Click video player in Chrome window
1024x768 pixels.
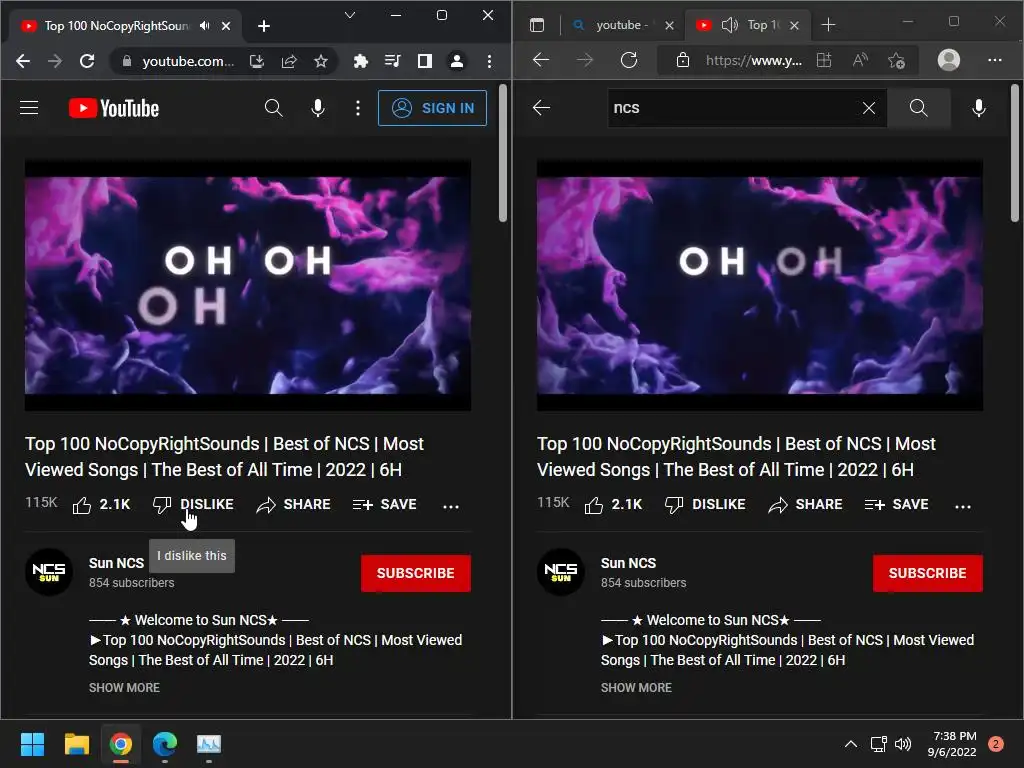tap(248, 285)
